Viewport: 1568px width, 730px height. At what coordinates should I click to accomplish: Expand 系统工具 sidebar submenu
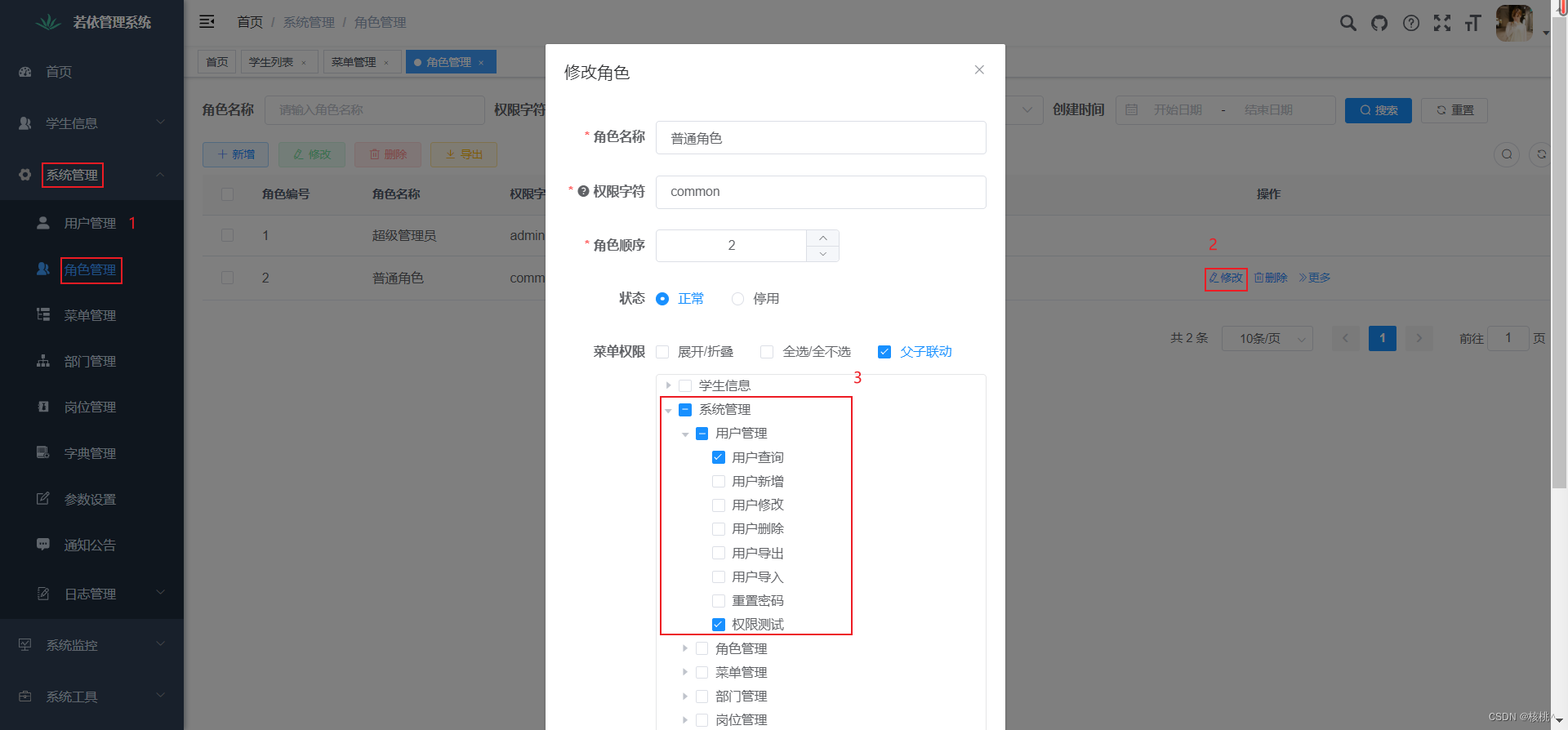click(91, 697)
